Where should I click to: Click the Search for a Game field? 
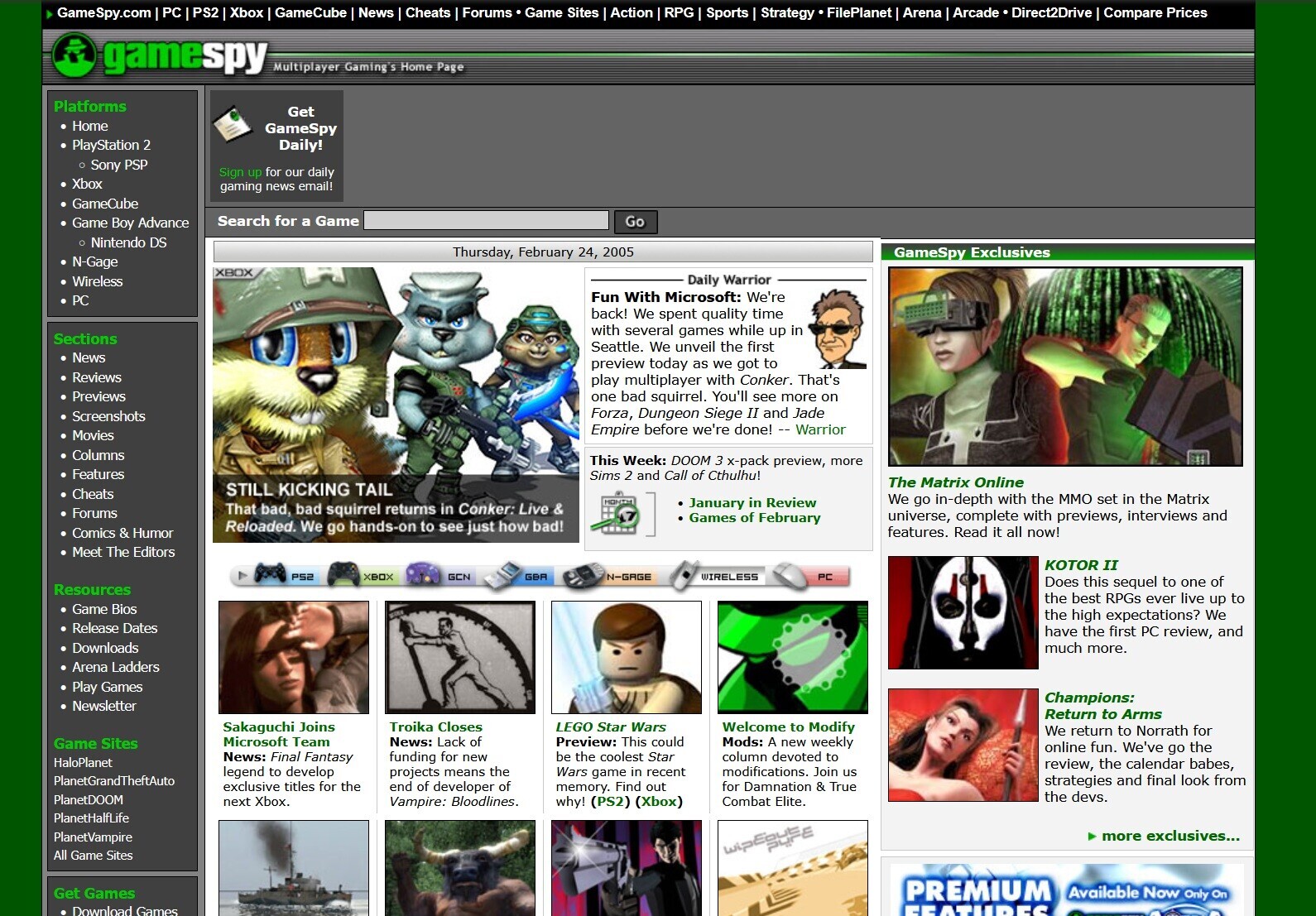click(x=487, y=220)
